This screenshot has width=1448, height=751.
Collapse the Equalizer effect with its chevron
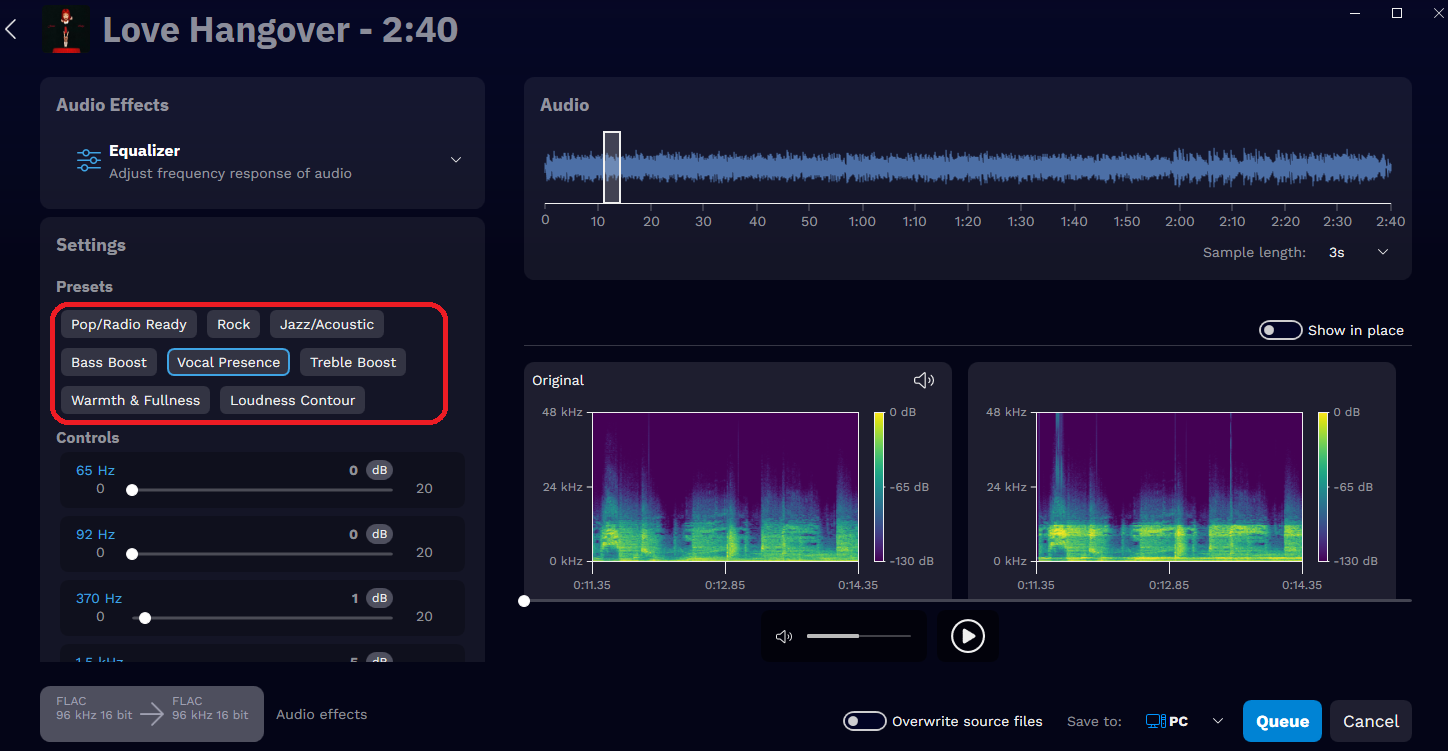tap(456, 159)
